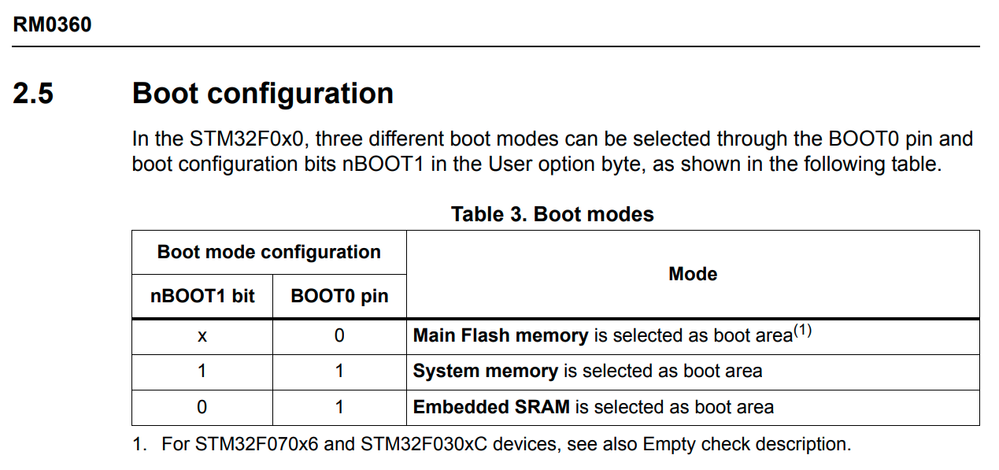Click the Main Flash memory table entry
Screen dimensions: 999x470
pos(501,335)
